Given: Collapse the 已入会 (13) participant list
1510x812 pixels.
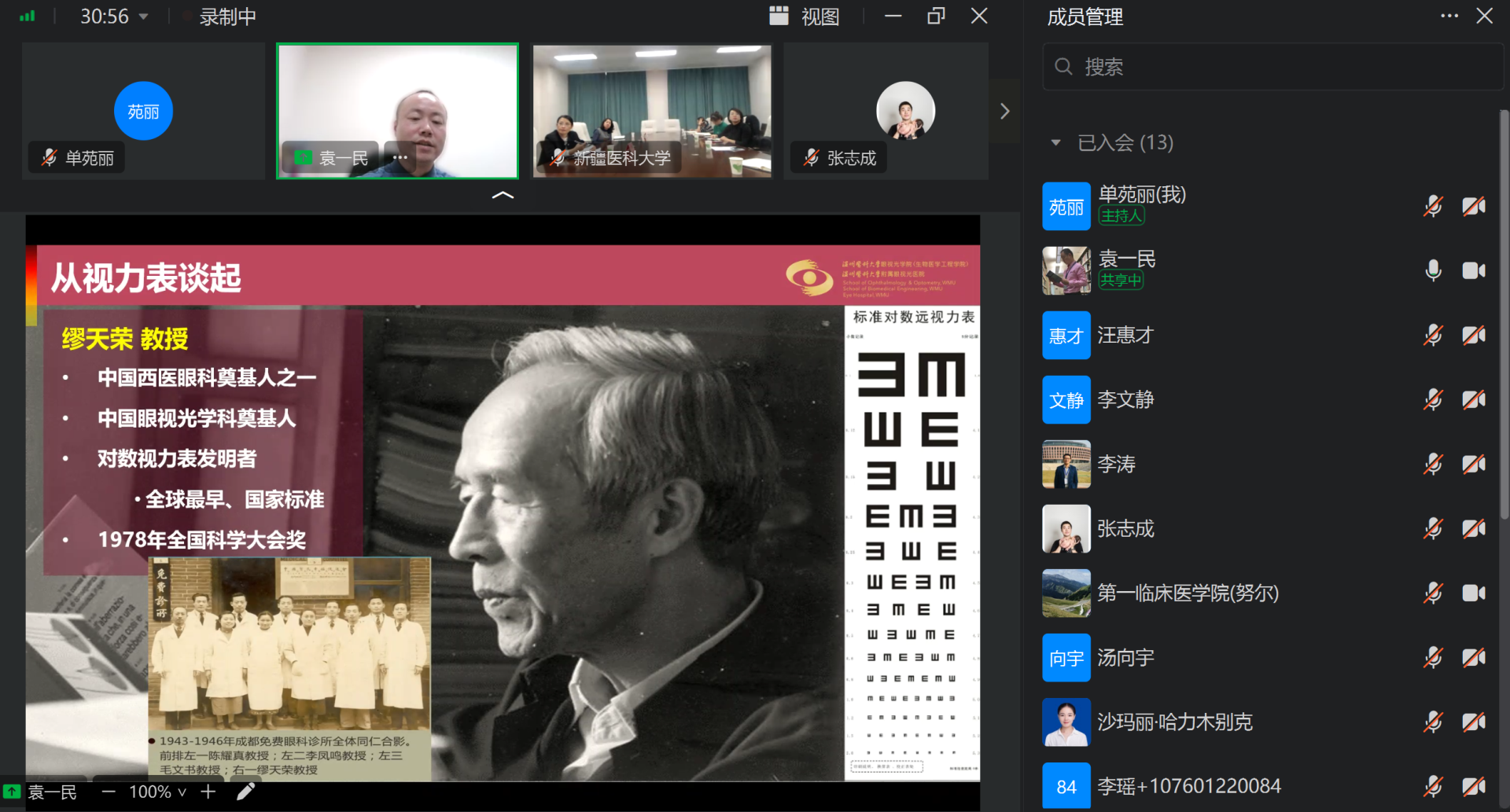Looking at the screenshot, I should pyautogui.click(x=1056, y=142).
